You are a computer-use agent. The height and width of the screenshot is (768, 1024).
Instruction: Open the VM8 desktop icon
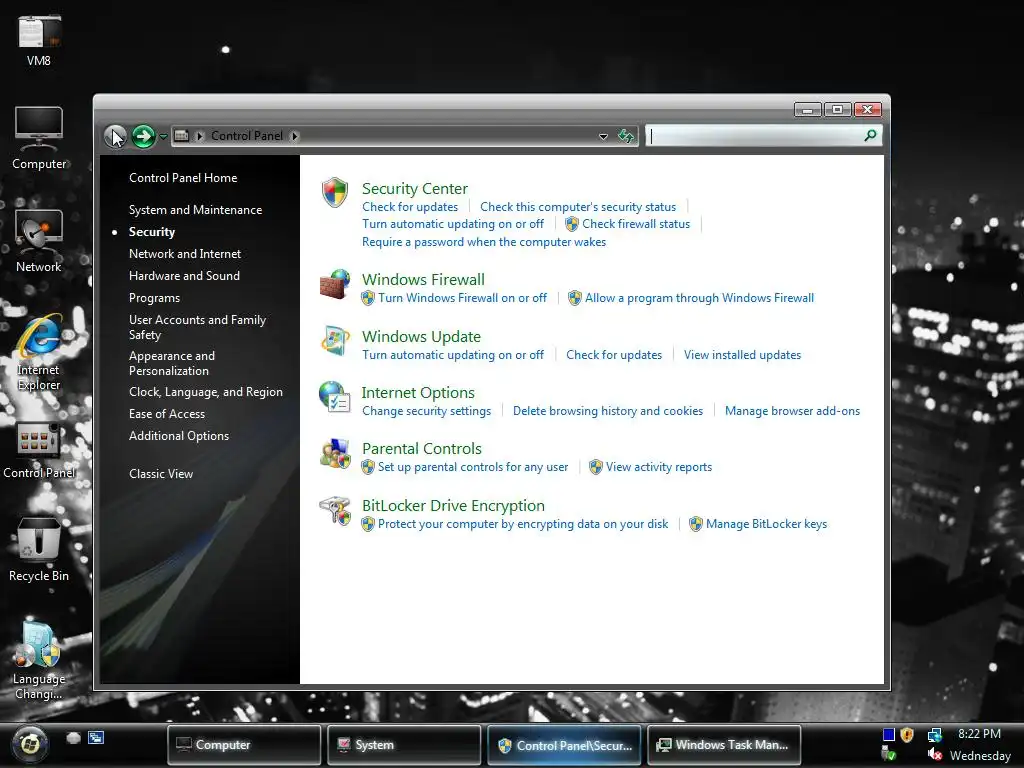tap(39, 41)
